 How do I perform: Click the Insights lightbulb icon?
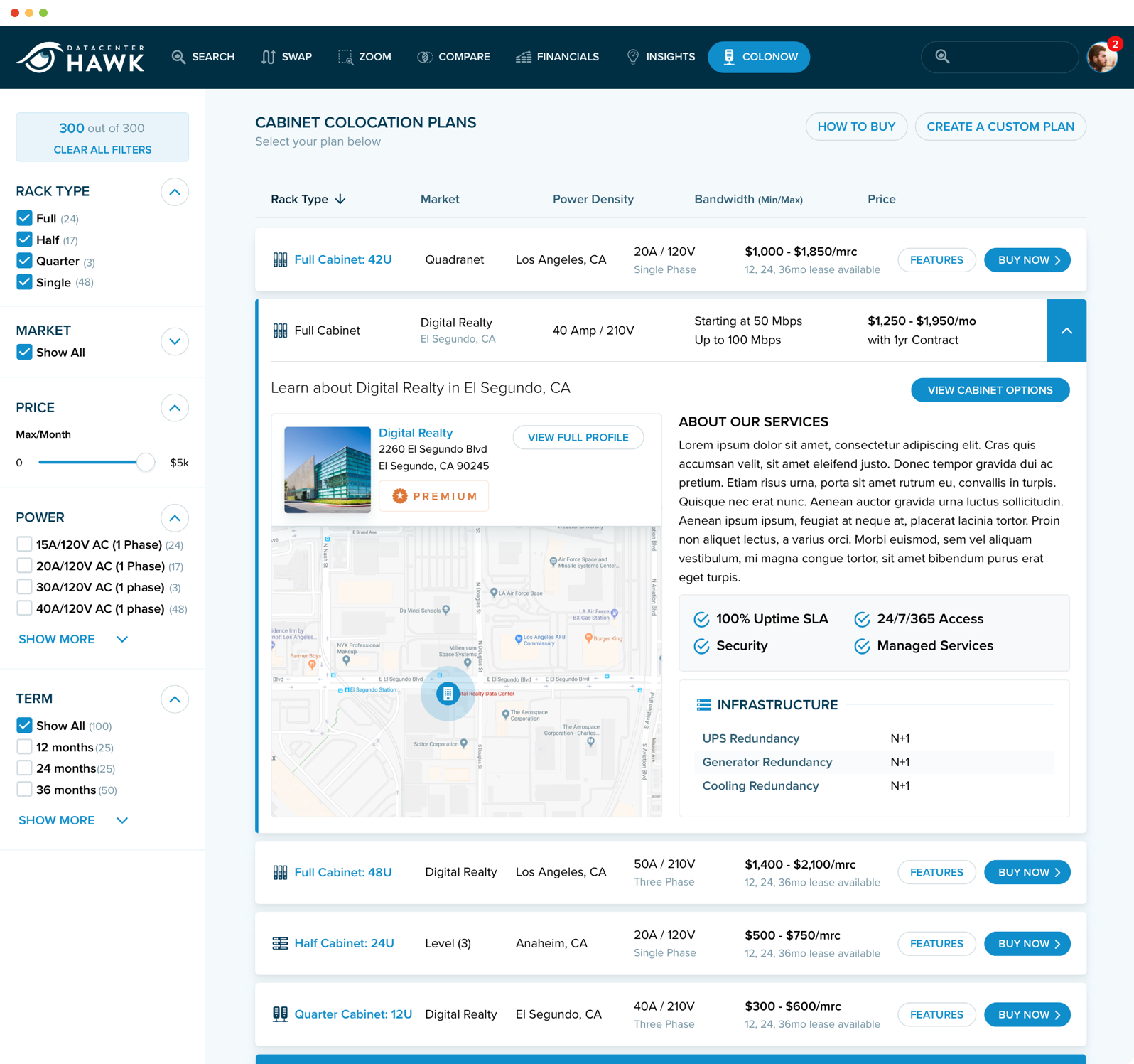tap(633, 57)
